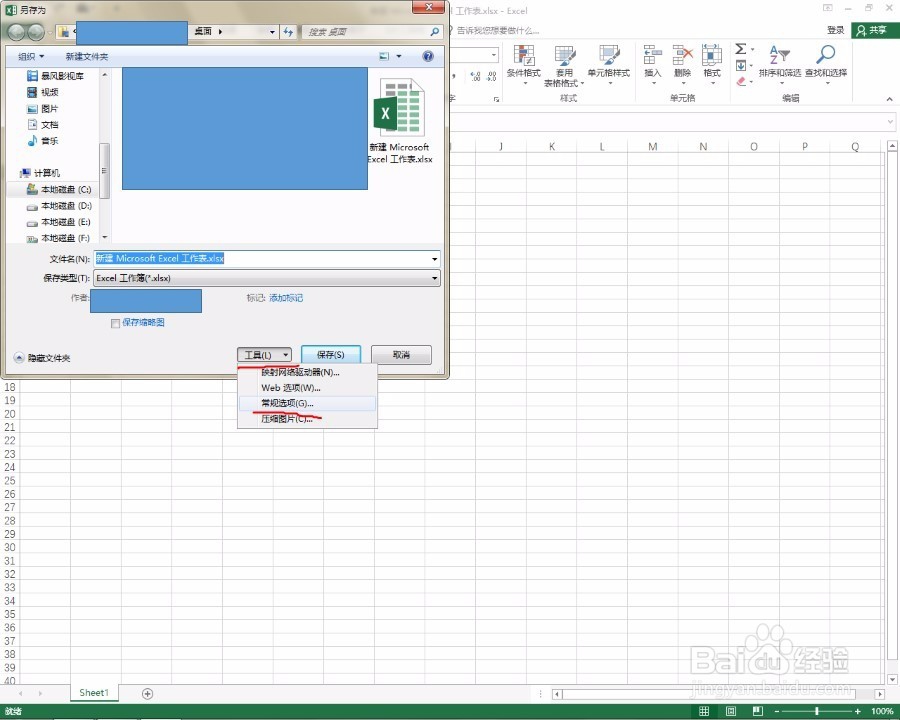Select Local Disk (C:) in navigation pane
The image size is (900, 720).
click(59, 189)
